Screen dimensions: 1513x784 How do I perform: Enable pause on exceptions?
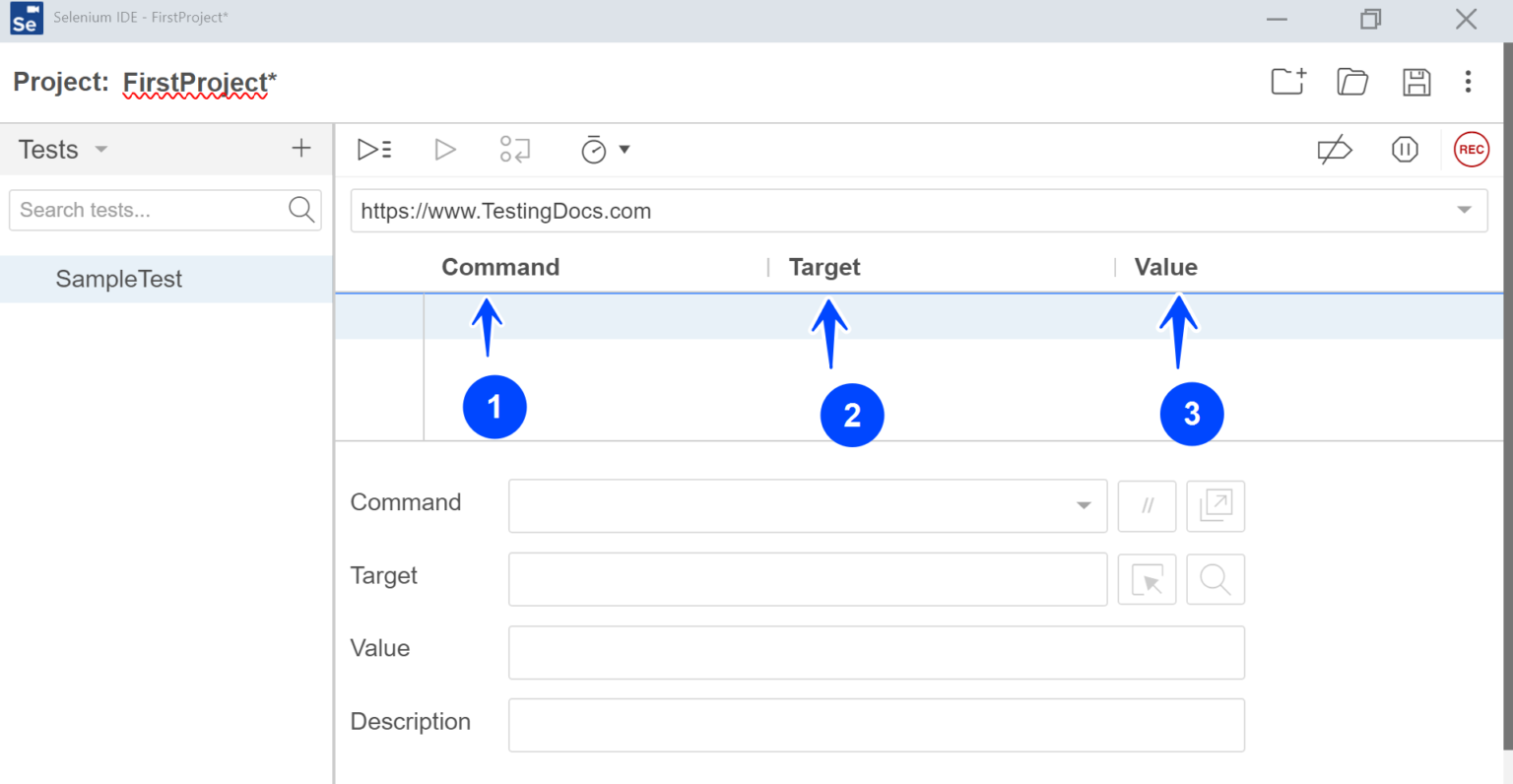click(x=1405, y=150)
